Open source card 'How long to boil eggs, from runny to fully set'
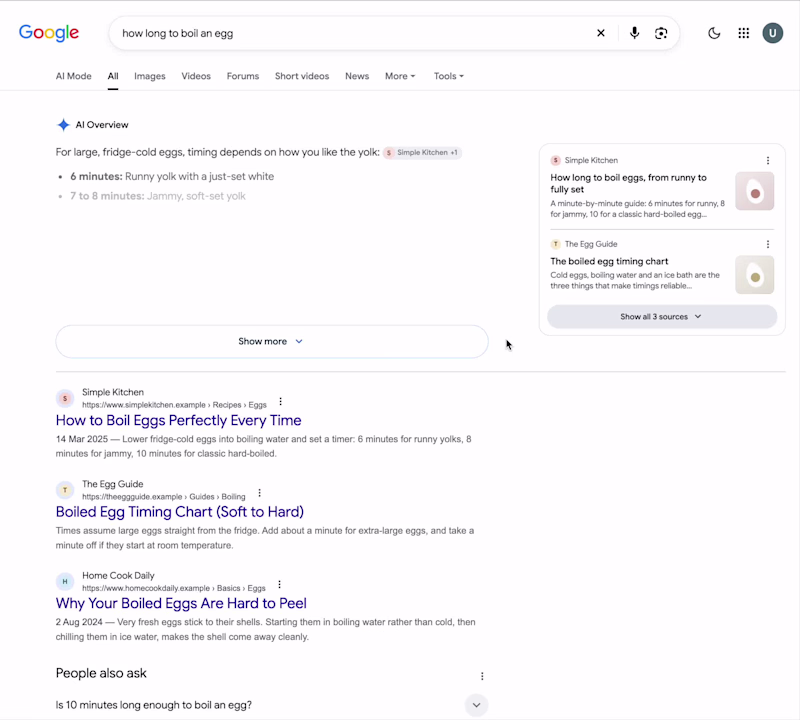Screen dimensions: 800x720 [629, 183]
